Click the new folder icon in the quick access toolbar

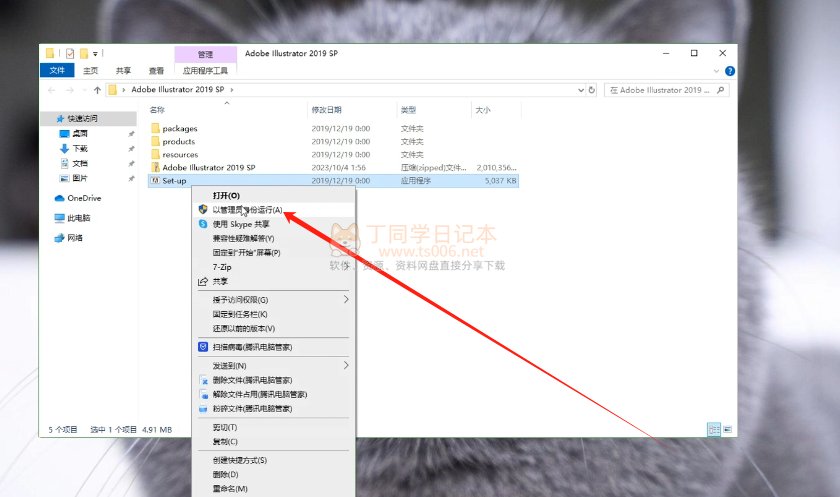pos(84,54)
